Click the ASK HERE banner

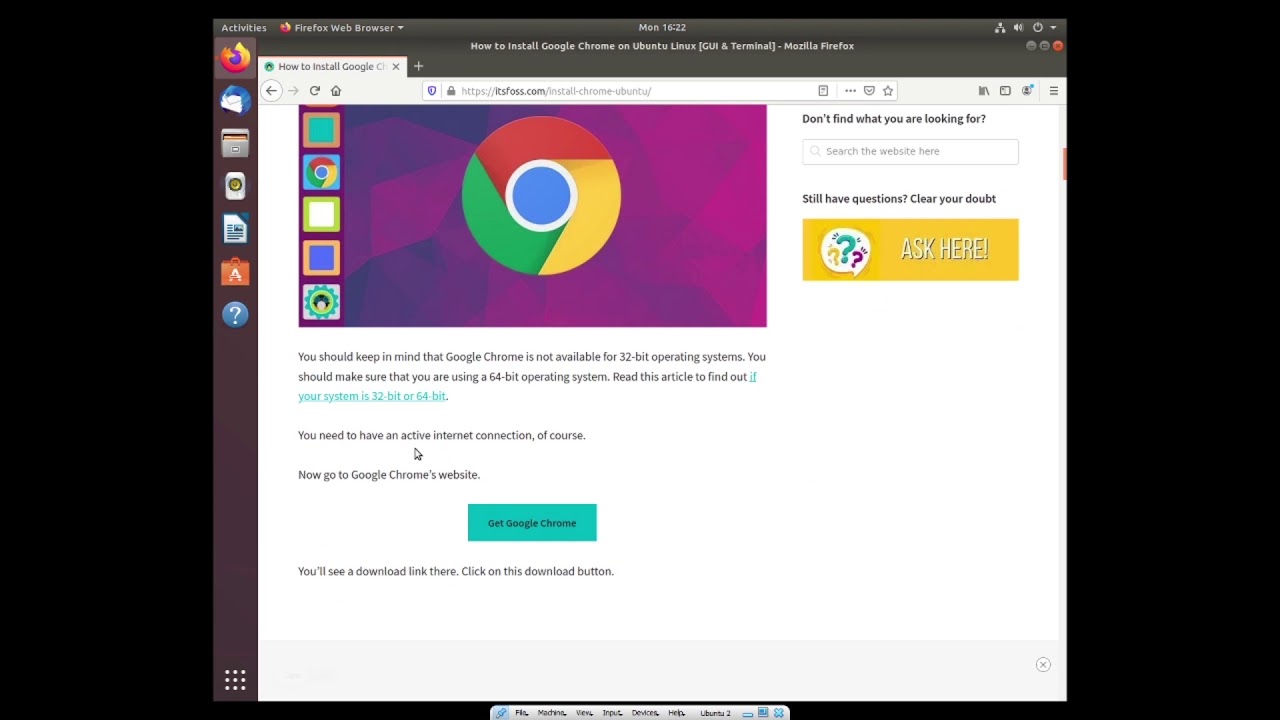pos(910,250)
